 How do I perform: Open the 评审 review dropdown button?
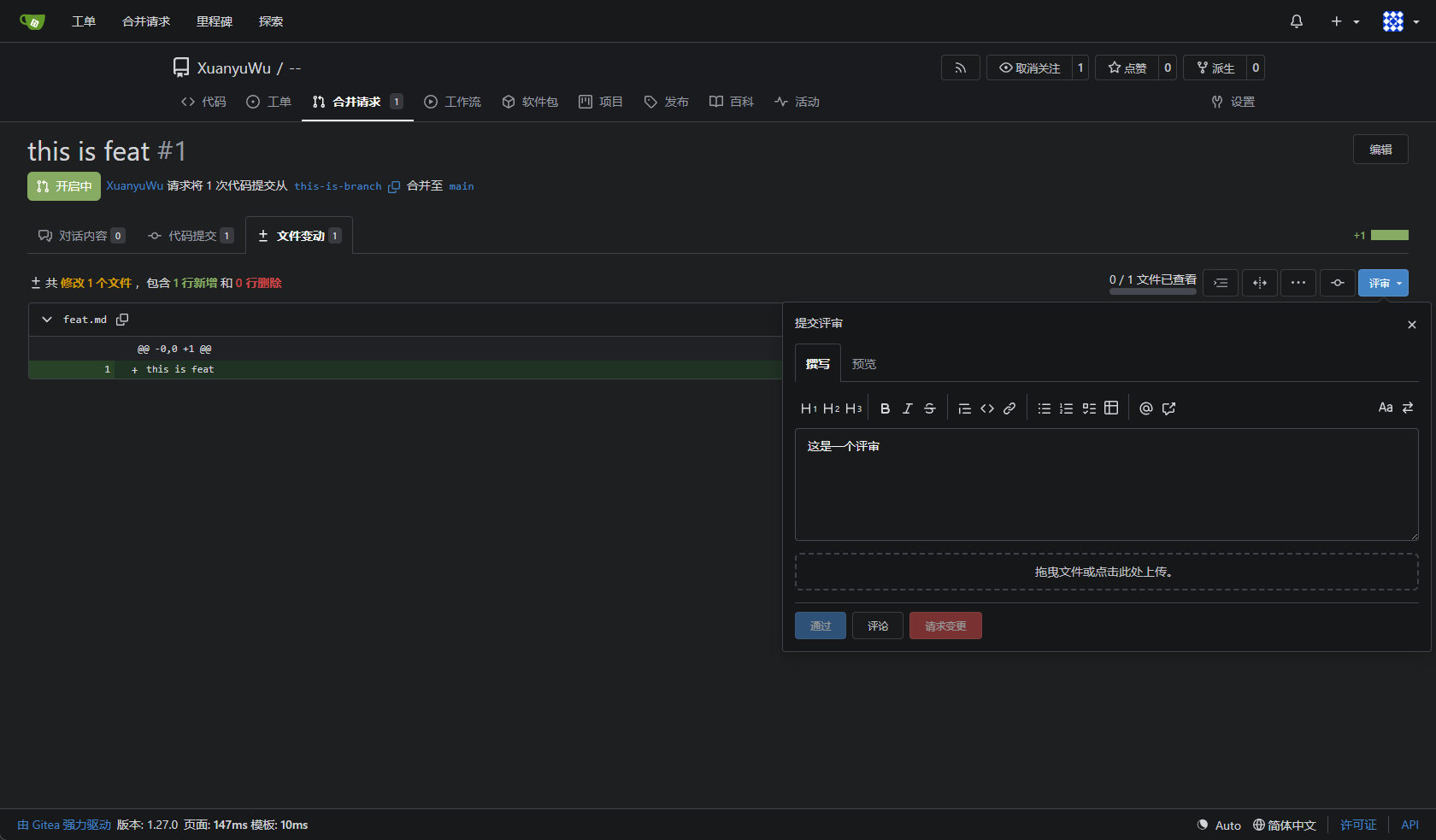coord(1383,283)
